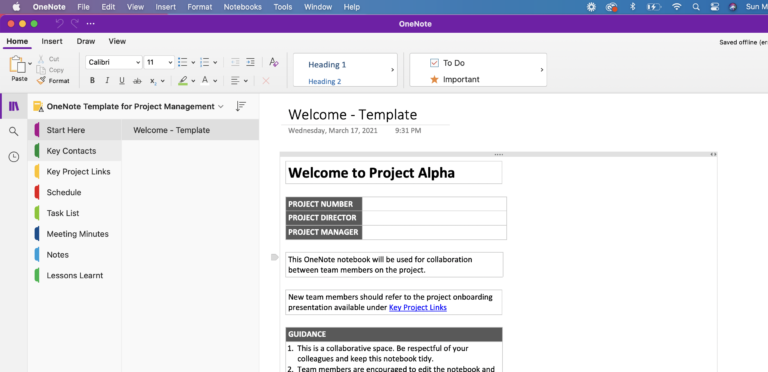Open the alignment options dropdown arrow
Viewport: 768px width, 372px height.
[245, 81]
